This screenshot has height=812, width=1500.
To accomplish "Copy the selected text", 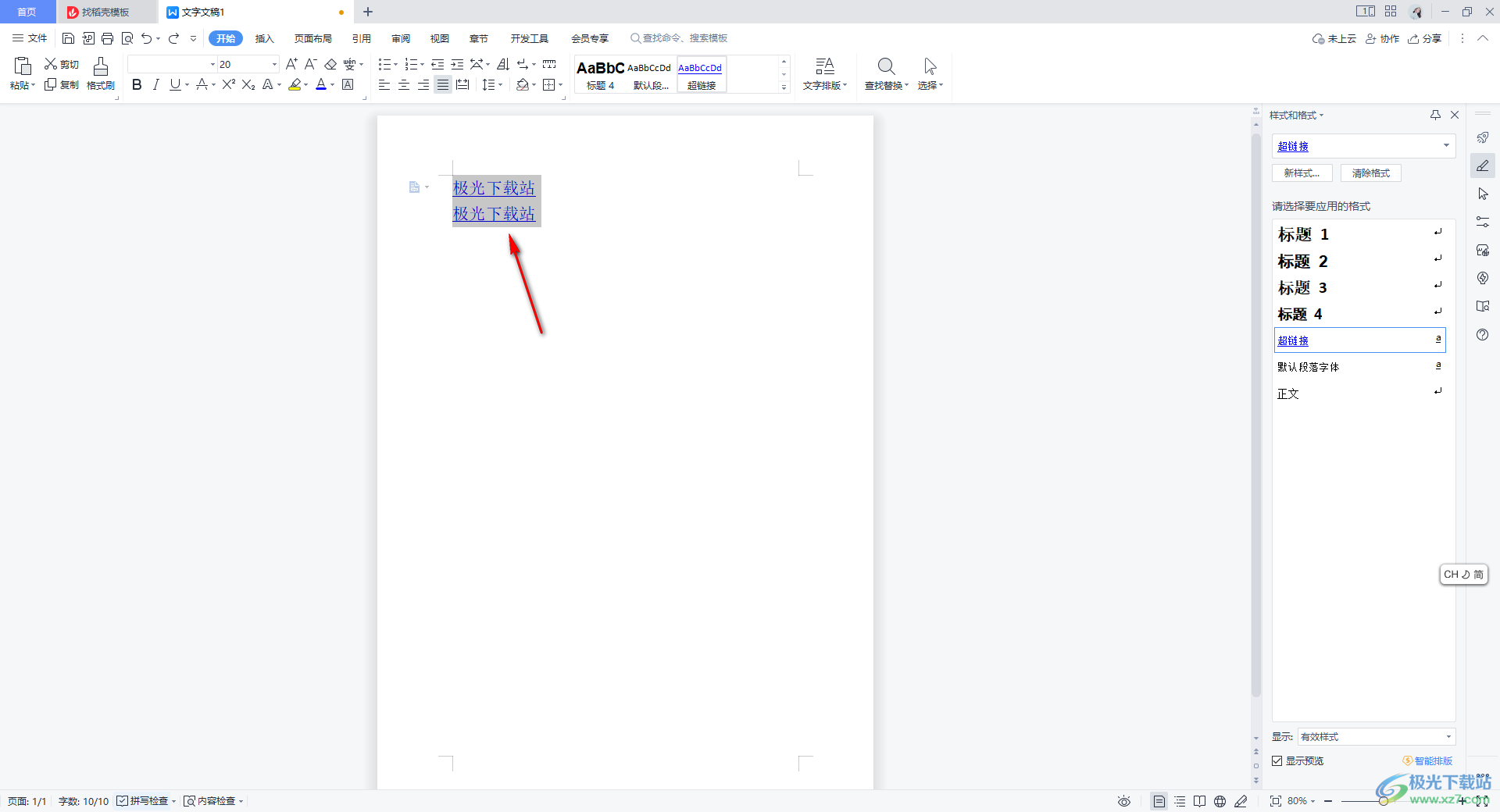I will (62, 84).
